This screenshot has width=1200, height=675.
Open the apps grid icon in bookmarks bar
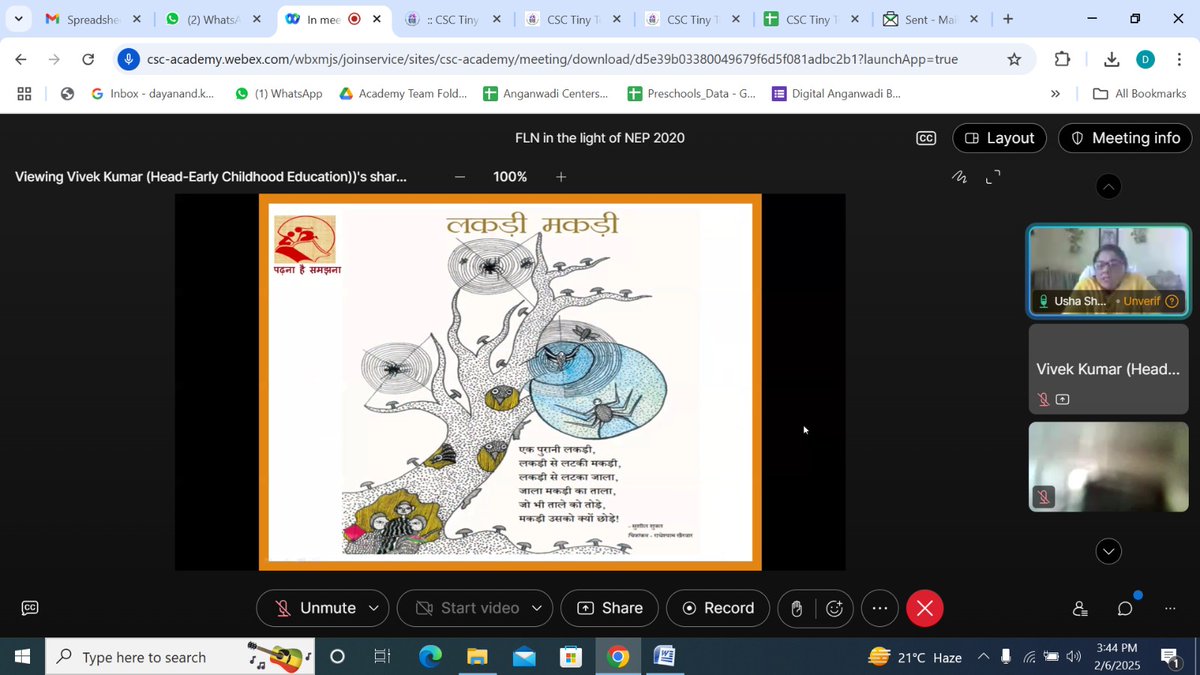25,94
